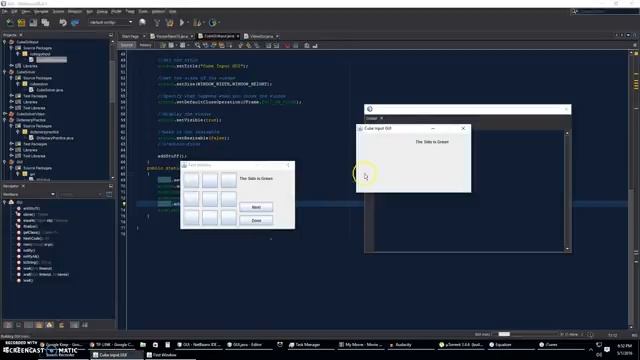Viewport: 640px width, 360px height.
Task: Click center grid button in First Window
Action: coord(210,199)
